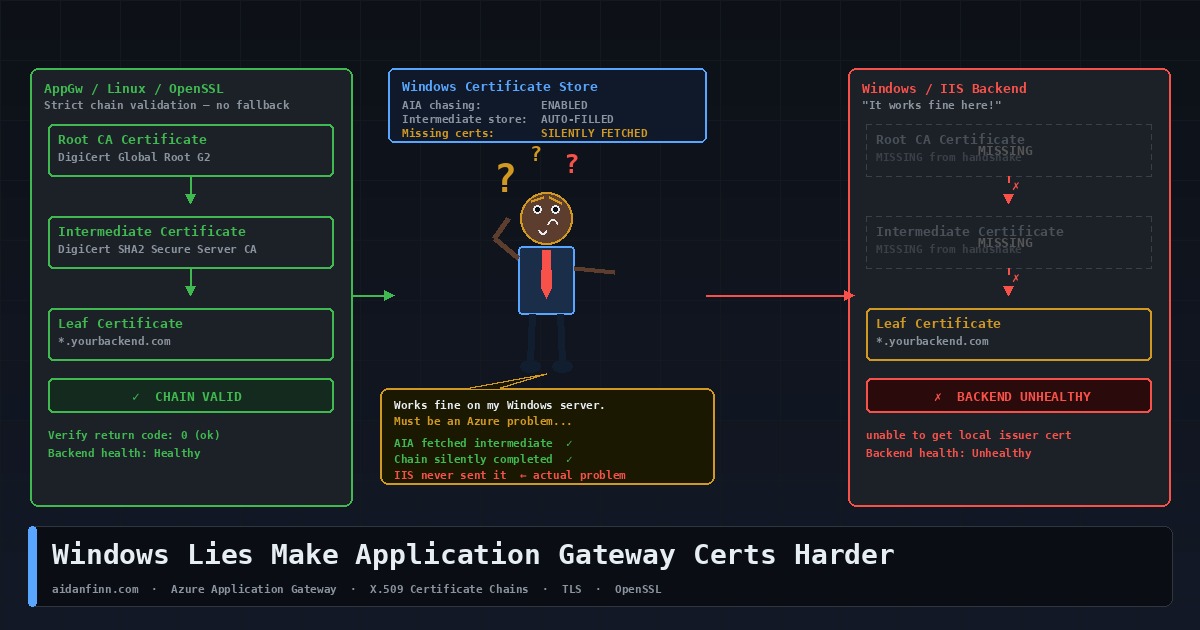Click the X.509 Certificate Chains footer tag
Image resolution: width=1200 pixels, height=630 pixels.
click(x=449, y=589)
